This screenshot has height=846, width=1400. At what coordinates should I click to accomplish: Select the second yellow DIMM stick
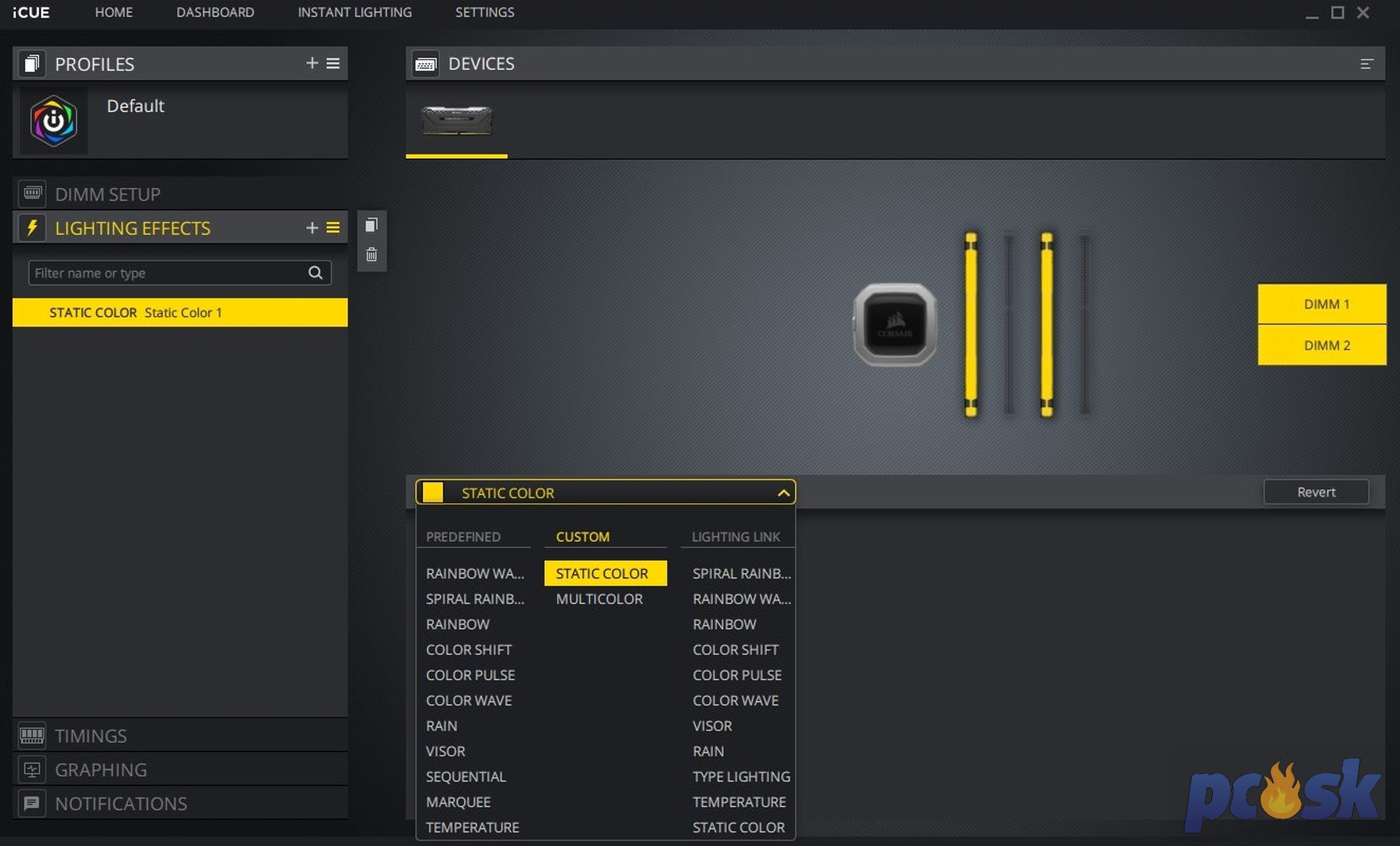tap(1047, 324)
